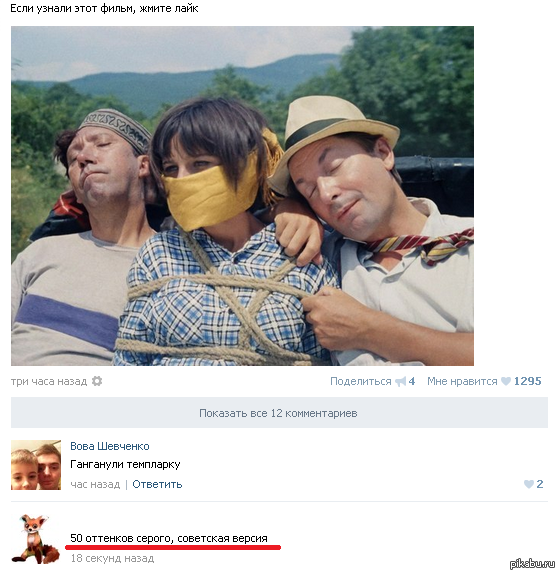Click 'Ответить' to reply to comment
The width and height of the screenshot is (560, 575).
coord(157,484)
